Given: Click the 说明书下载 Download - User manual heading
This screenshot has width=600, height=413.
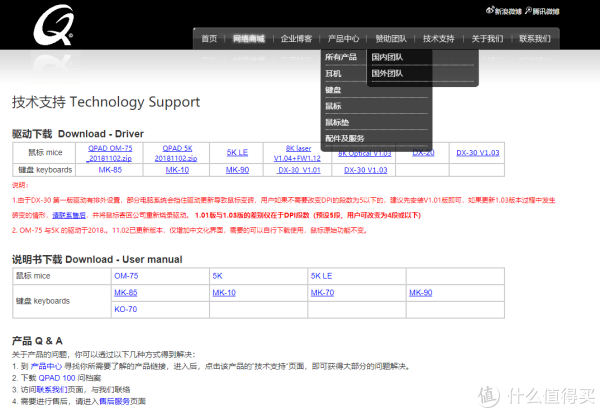Looking at the screenshot, I should [x=97, y=260].
